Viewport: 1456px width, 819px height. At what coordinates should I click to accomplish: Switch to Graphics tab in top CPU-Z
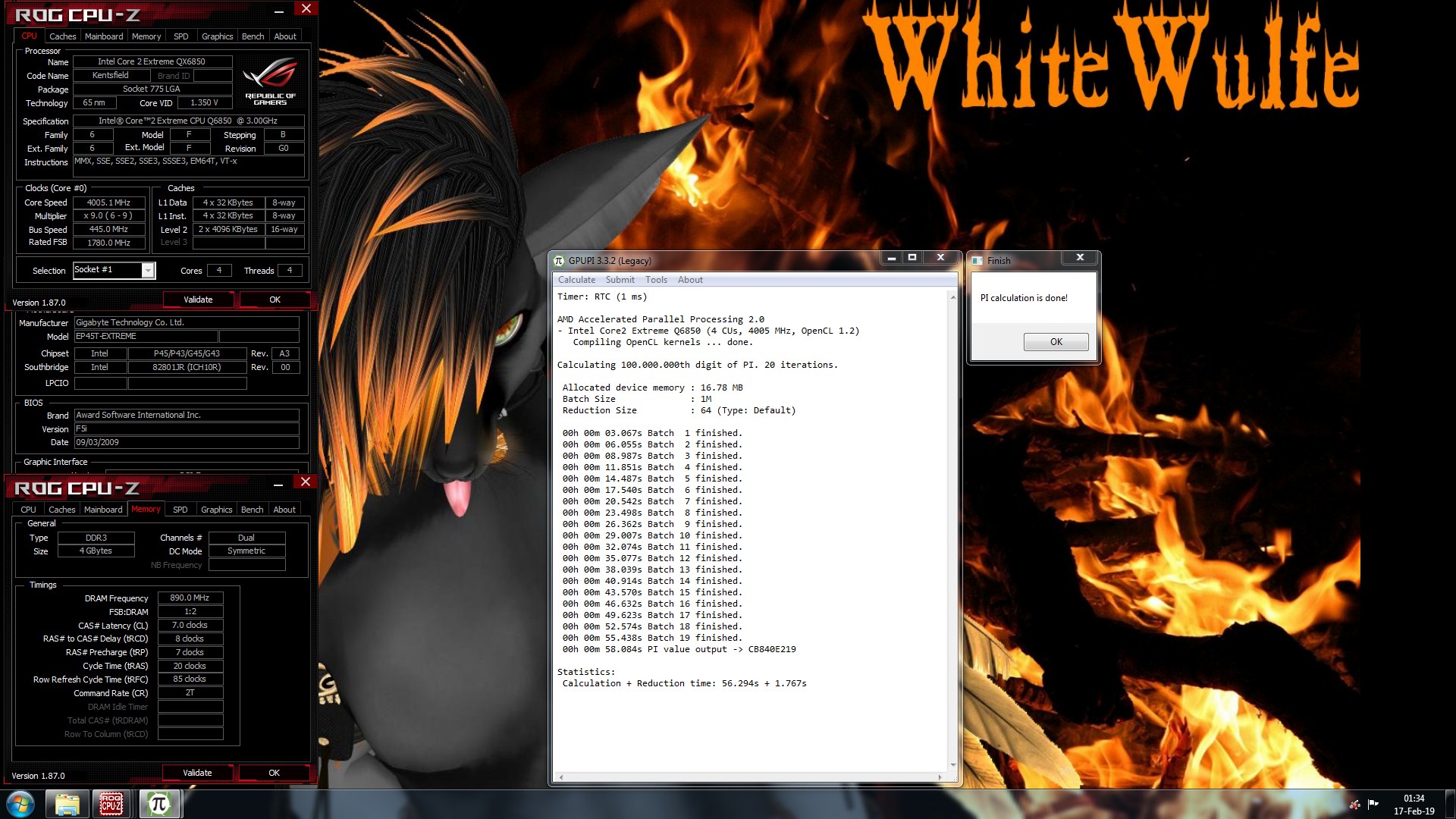point(217,36)
